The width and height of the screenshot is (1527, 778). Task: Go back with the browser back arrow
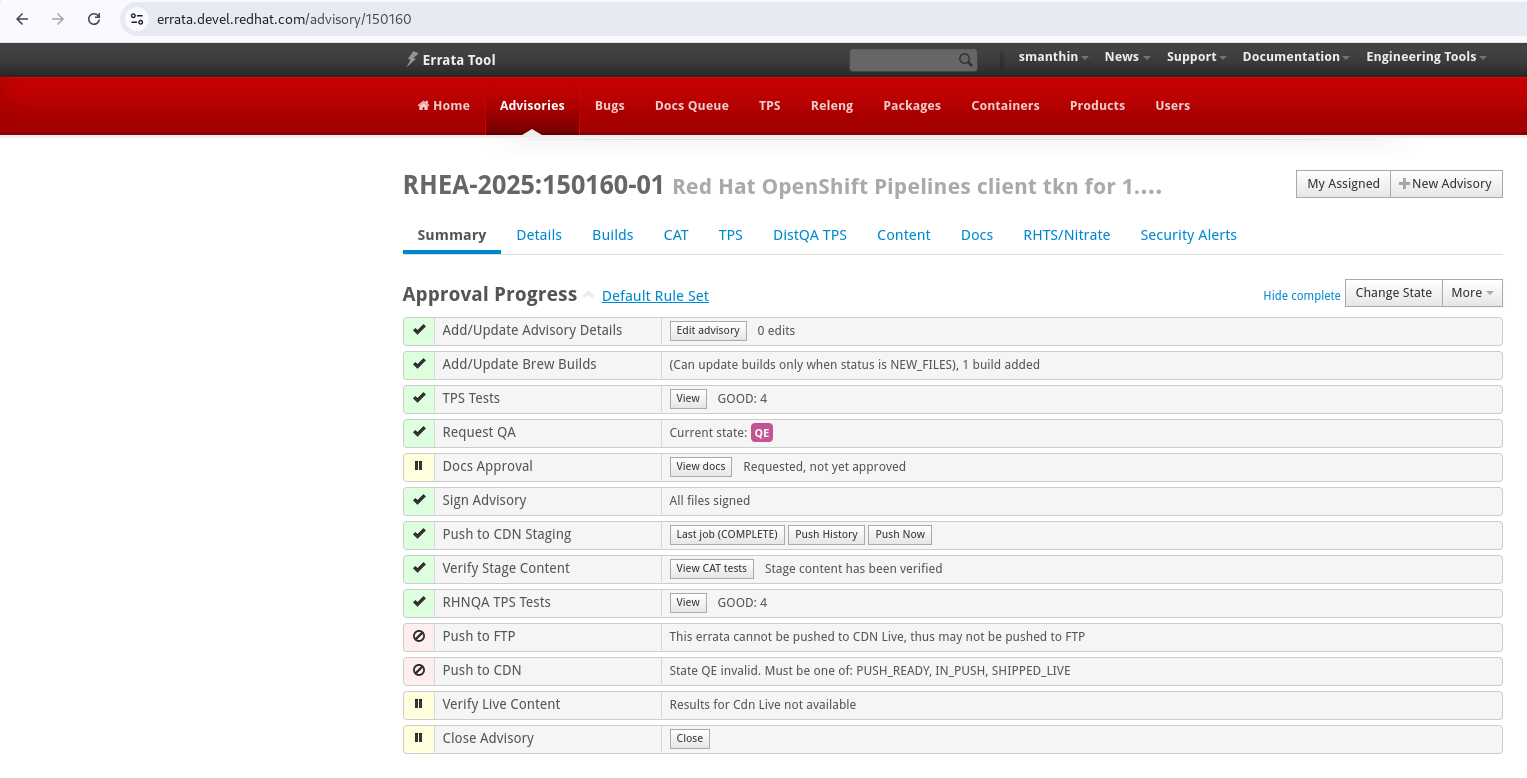click(x=22, y=19)
